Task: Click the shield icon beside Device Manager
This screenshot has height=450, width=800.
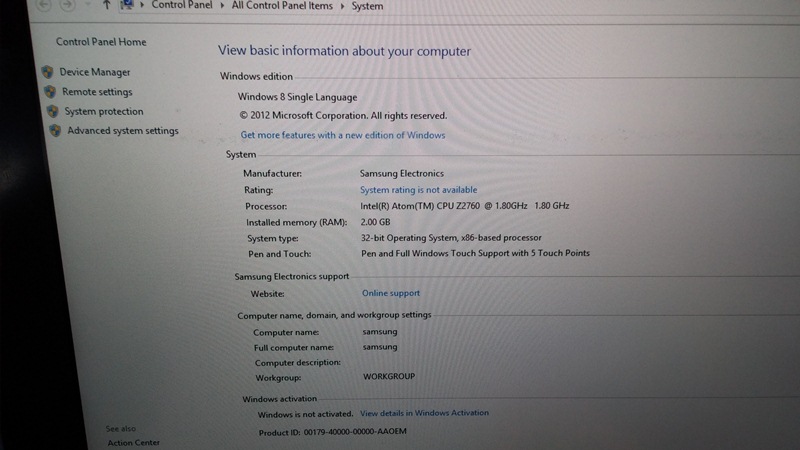Action: [47, 71]
